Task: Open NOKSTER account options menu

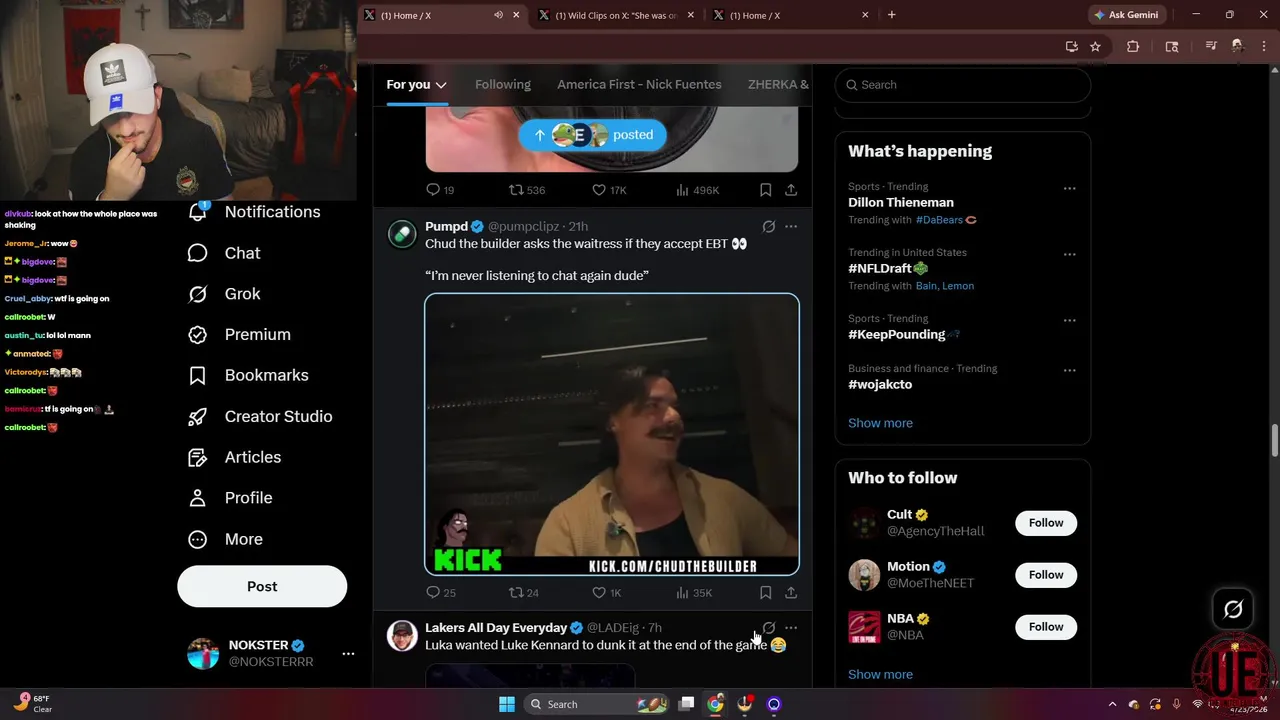Action: 348,653
